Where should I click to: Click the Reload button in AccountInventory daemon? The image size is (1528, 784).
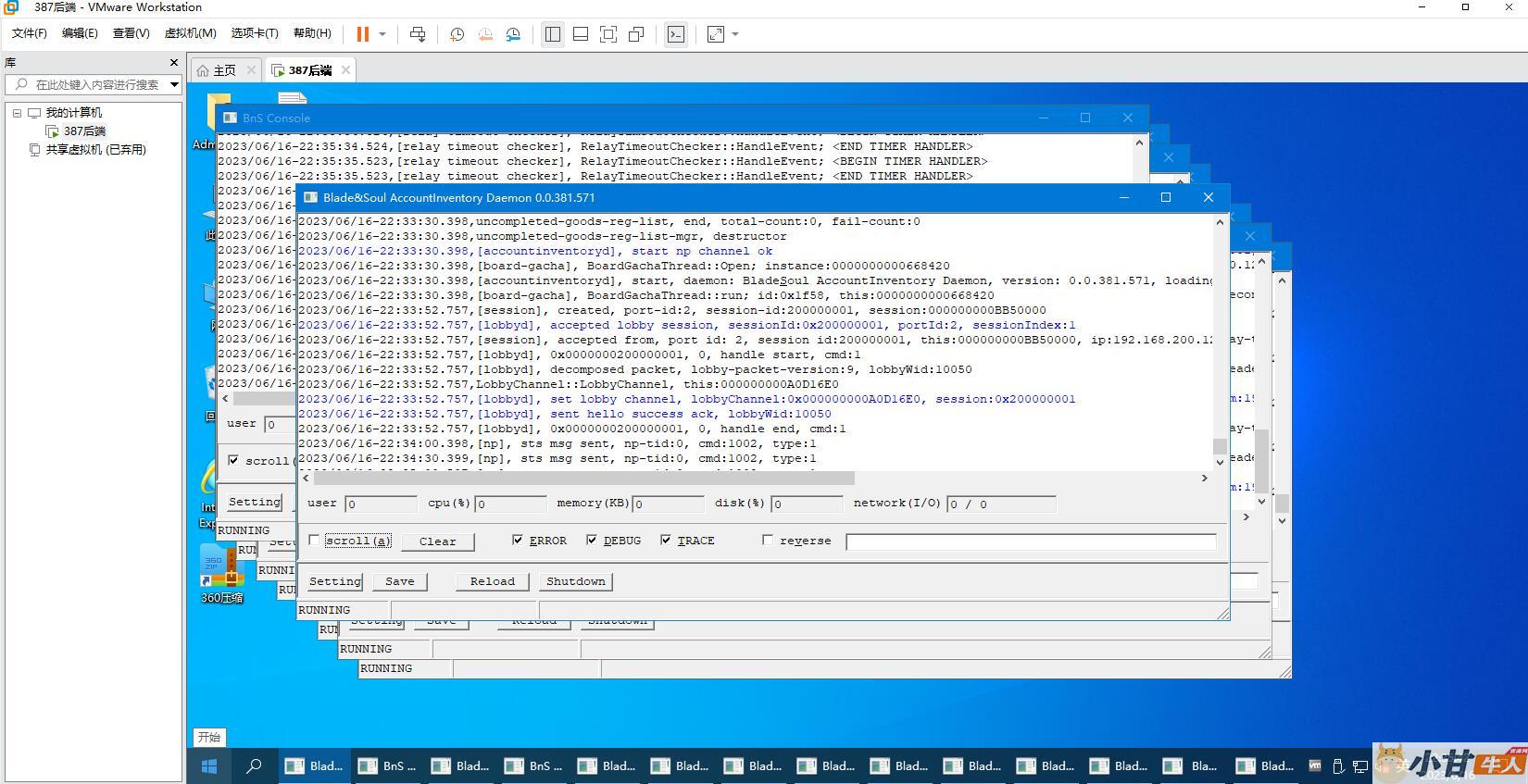[x=492, y=581]
